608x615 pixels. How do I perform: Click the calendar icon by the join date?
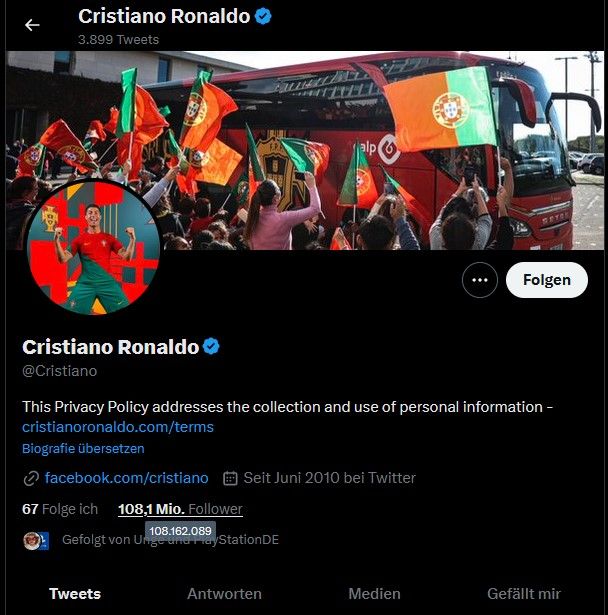point(230,478)
